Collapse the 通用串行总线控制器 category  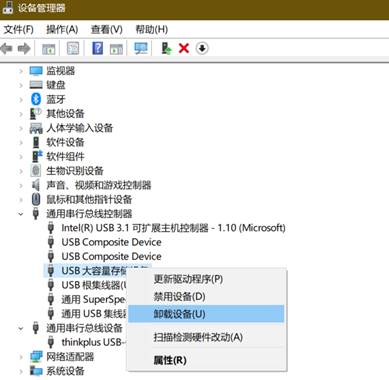pos(21,214)
